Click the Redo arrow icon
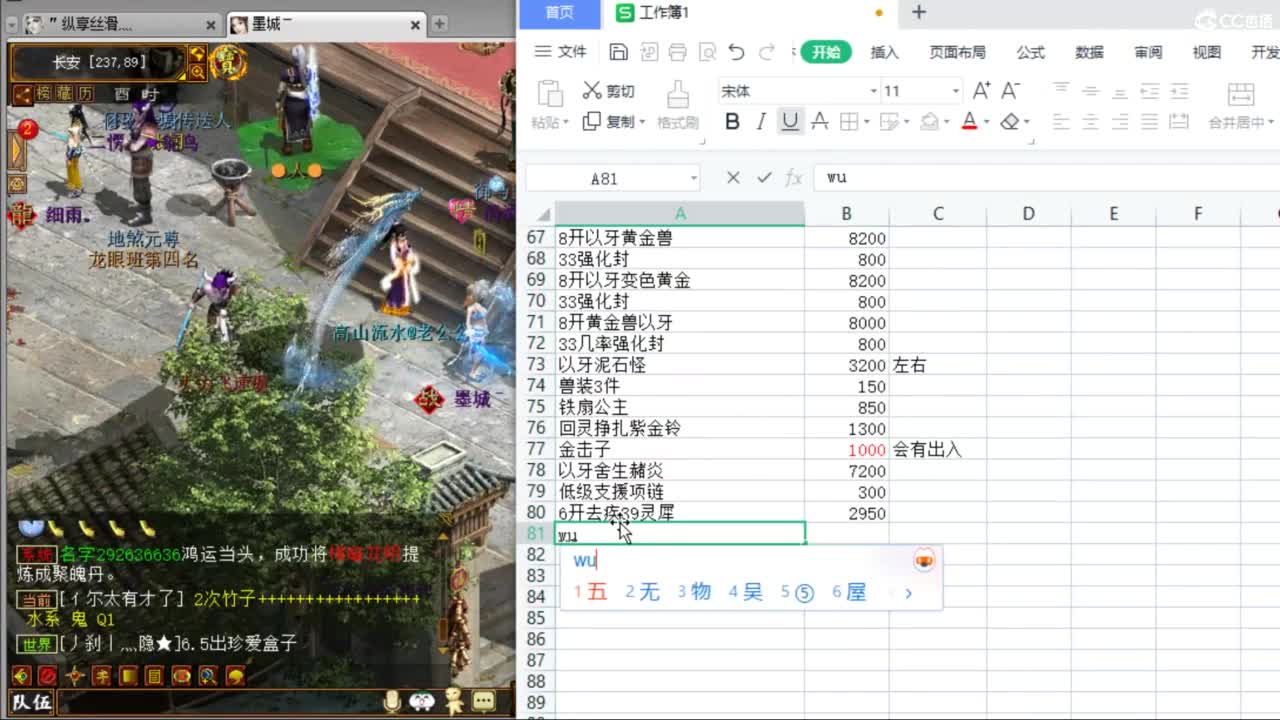This screenshot has width=1280, height=720. [x=767, y=52]
